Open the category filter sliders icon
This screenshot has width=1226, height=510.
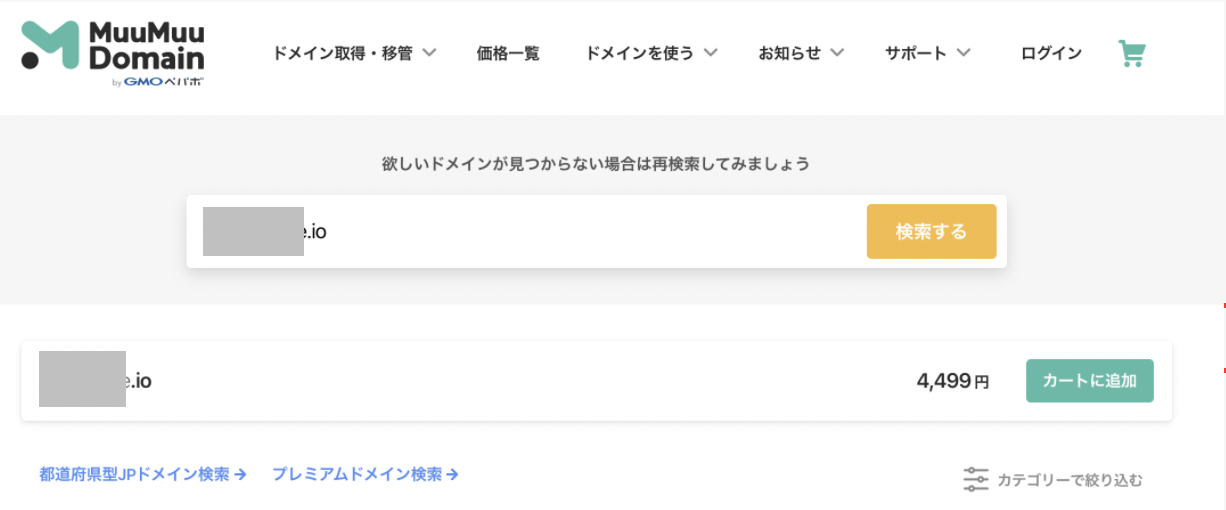[x=976, y=480]
